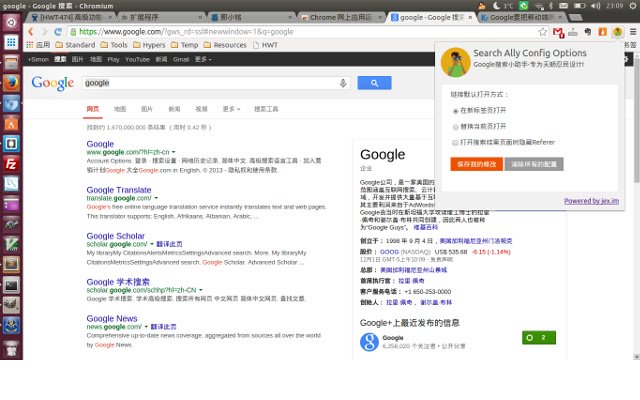
Task: Toggle the hide Referer checkbox
Action: 455,142
